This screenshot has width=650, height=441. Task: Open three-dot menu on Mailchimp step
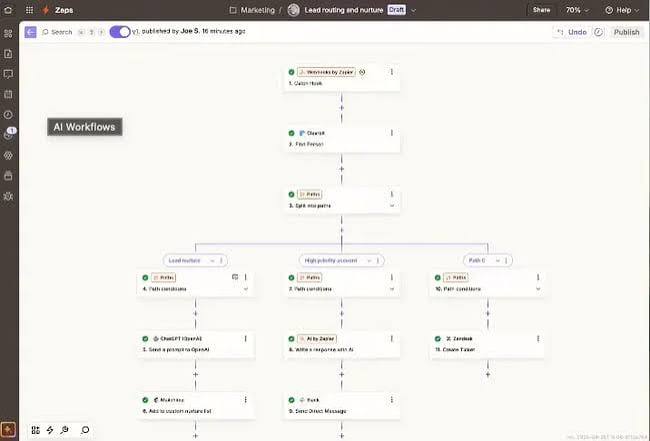point(245,400)
